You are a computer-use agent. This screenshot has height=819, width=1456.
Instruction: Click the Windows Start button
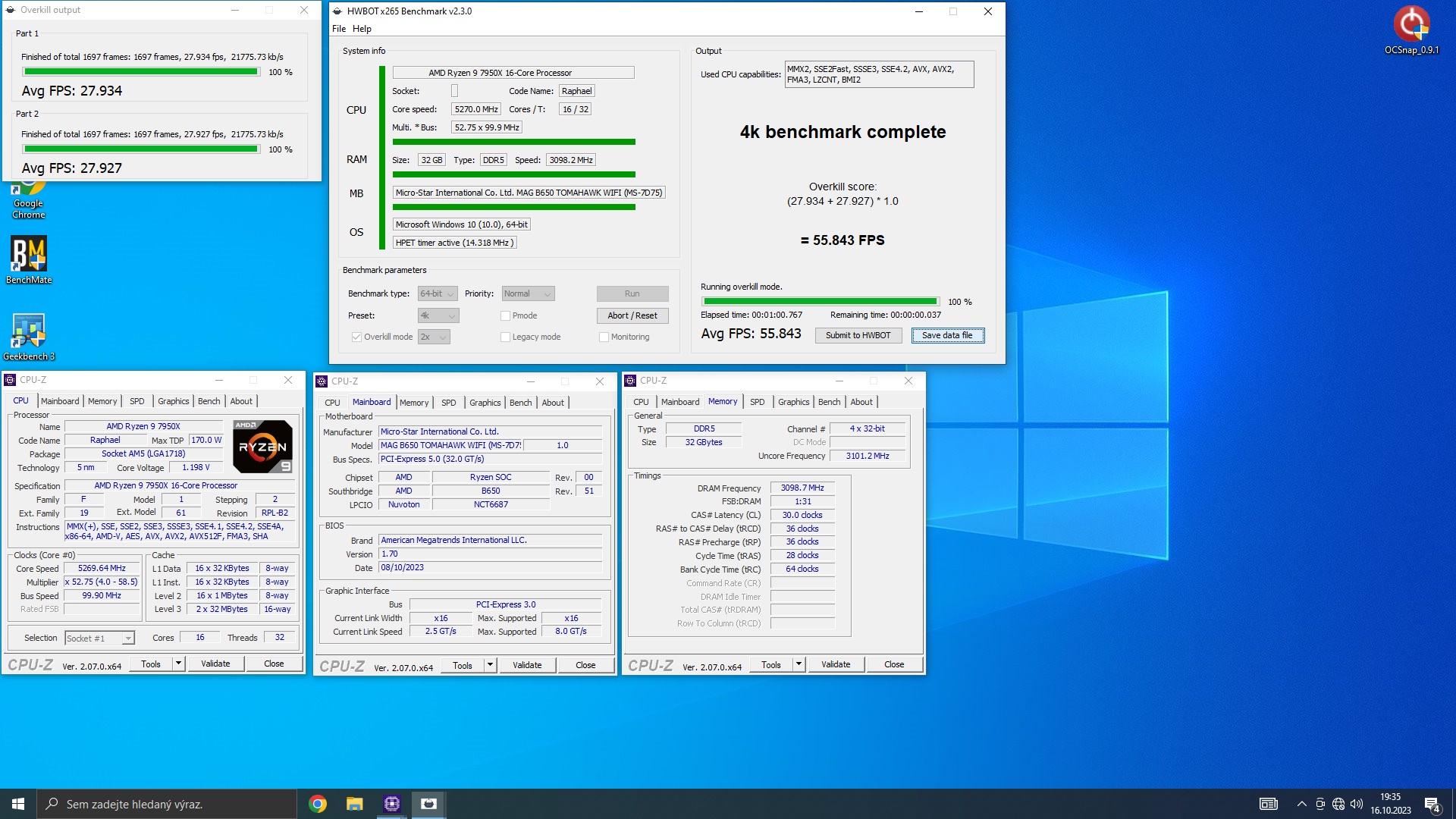[18, 804]
